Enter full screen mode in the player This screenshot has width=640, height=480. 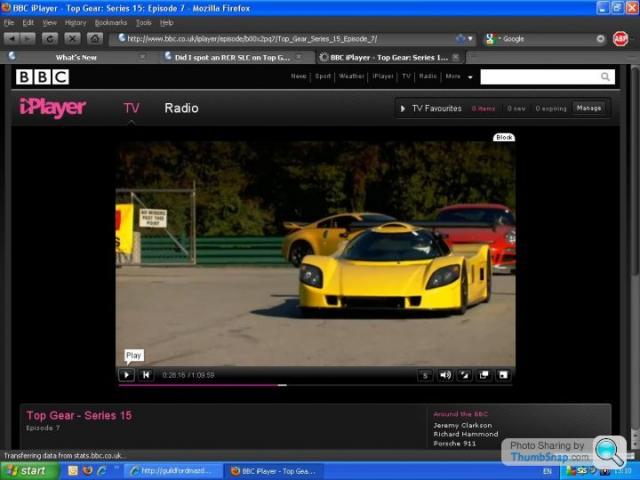click(464, 375)
